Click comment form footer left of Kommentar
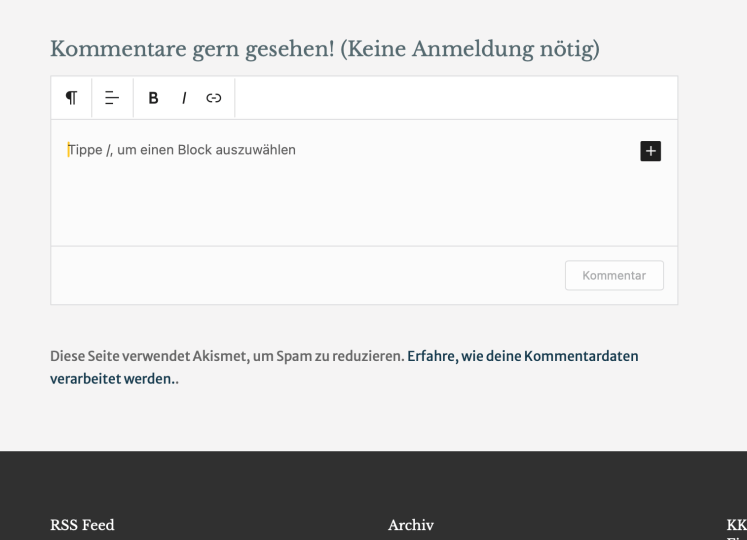 [x=300, y=275]
